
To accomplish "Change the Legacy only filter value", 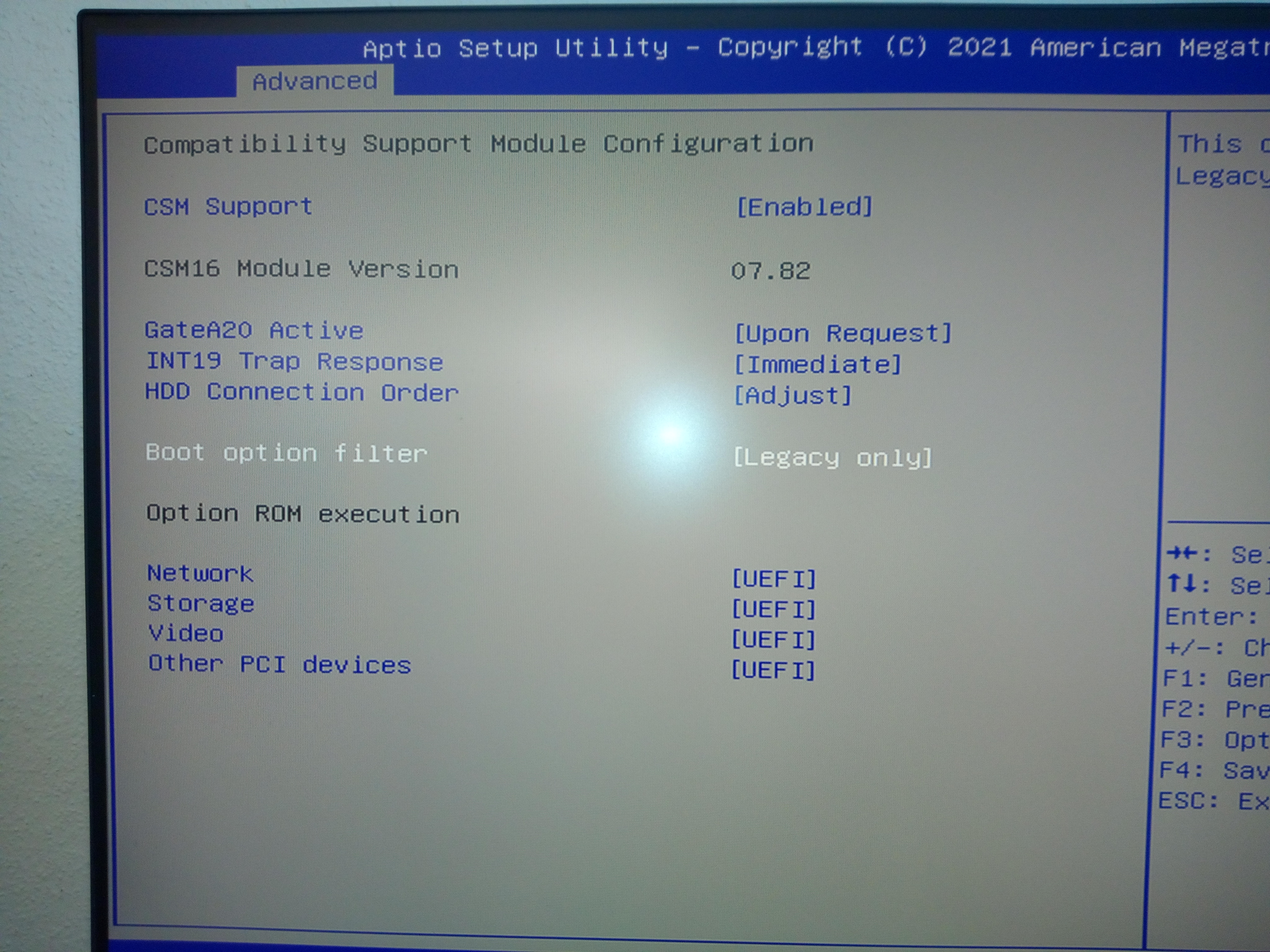I will point(832,458).
